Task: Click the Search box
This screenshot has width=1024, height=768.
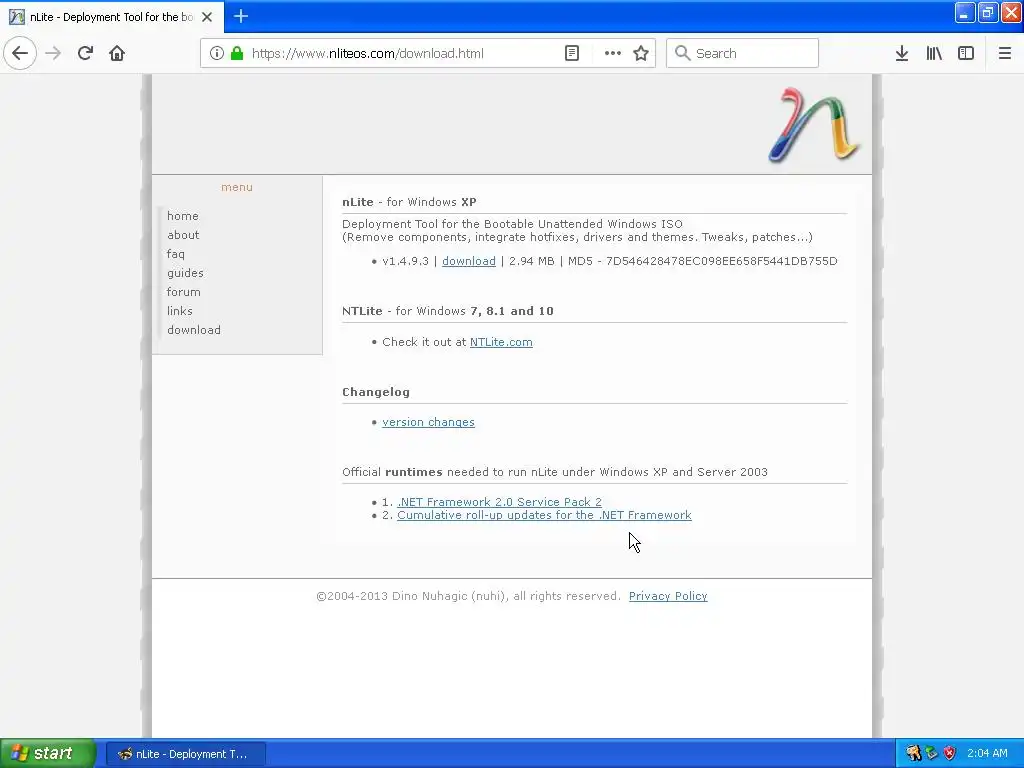Action: (x=743, y=53)
